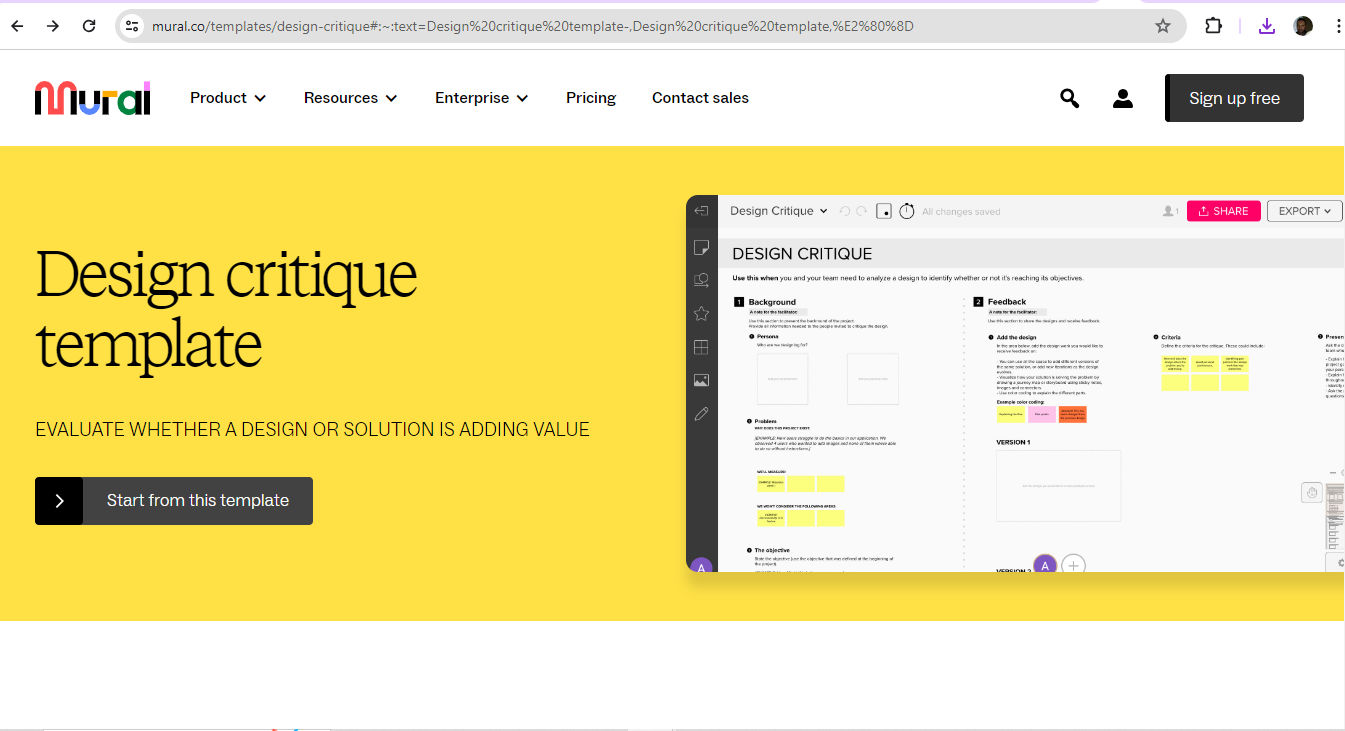Viewport: 1345px width, 731px height.
Task: Click the VERSION 1 empty design box
Action: click(1058, 486)
